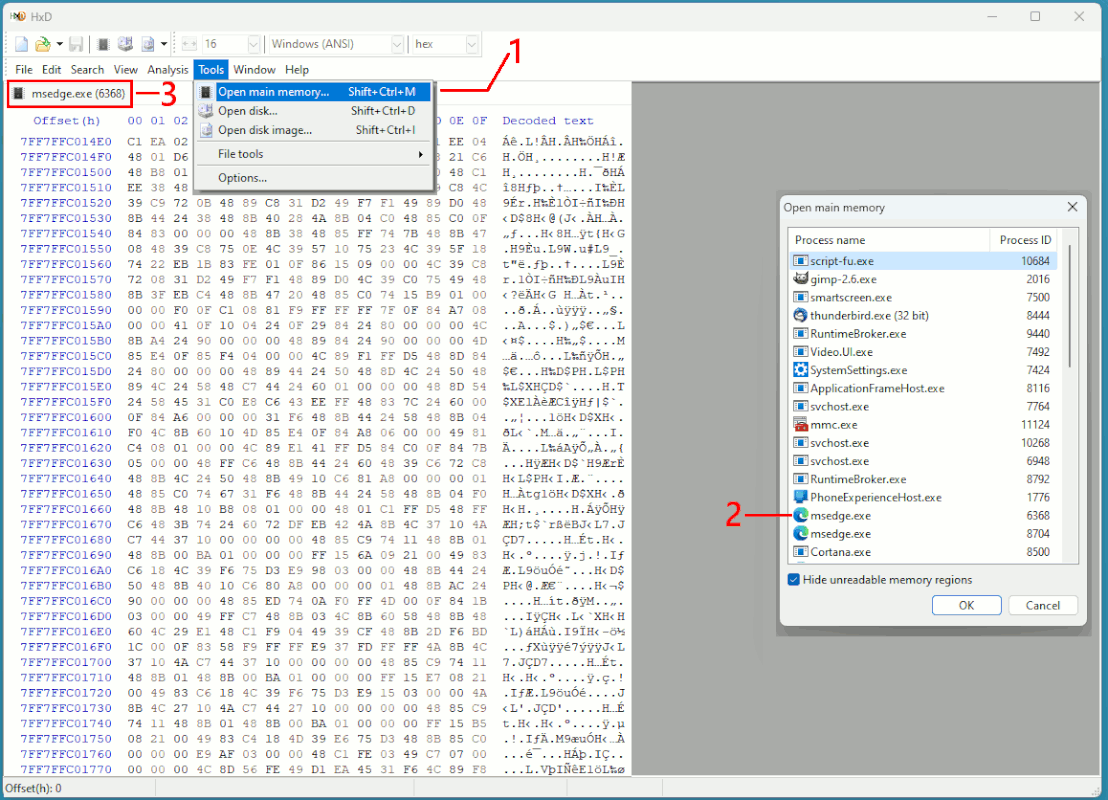Confirm with OK in Open main memory
The height and width of the screenshot is (800, 1108).
(x=966, y=606)
